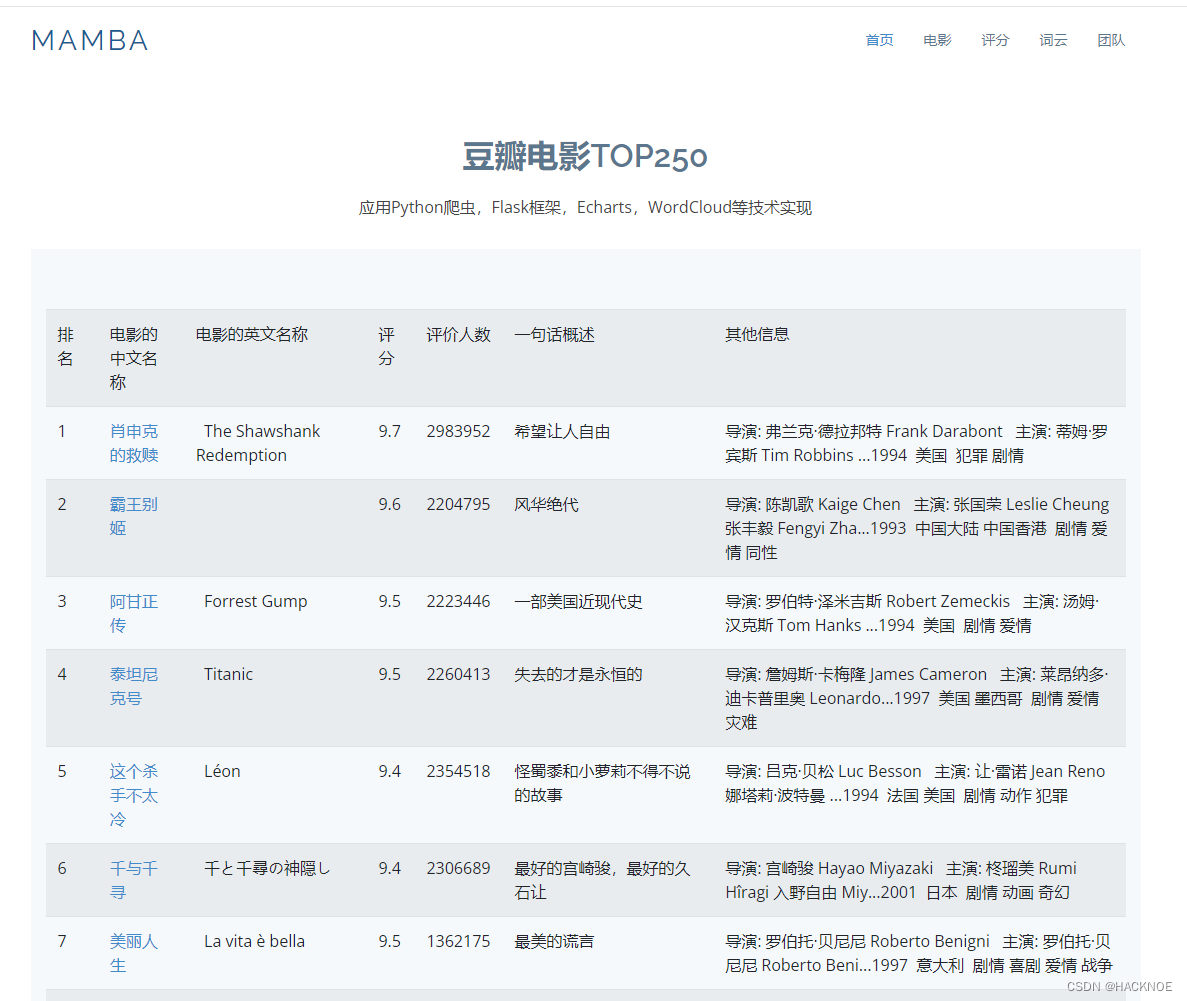Click the Kaige Chen info cell
This screenshot has height=1001, width=1187.
pos(917,528)
